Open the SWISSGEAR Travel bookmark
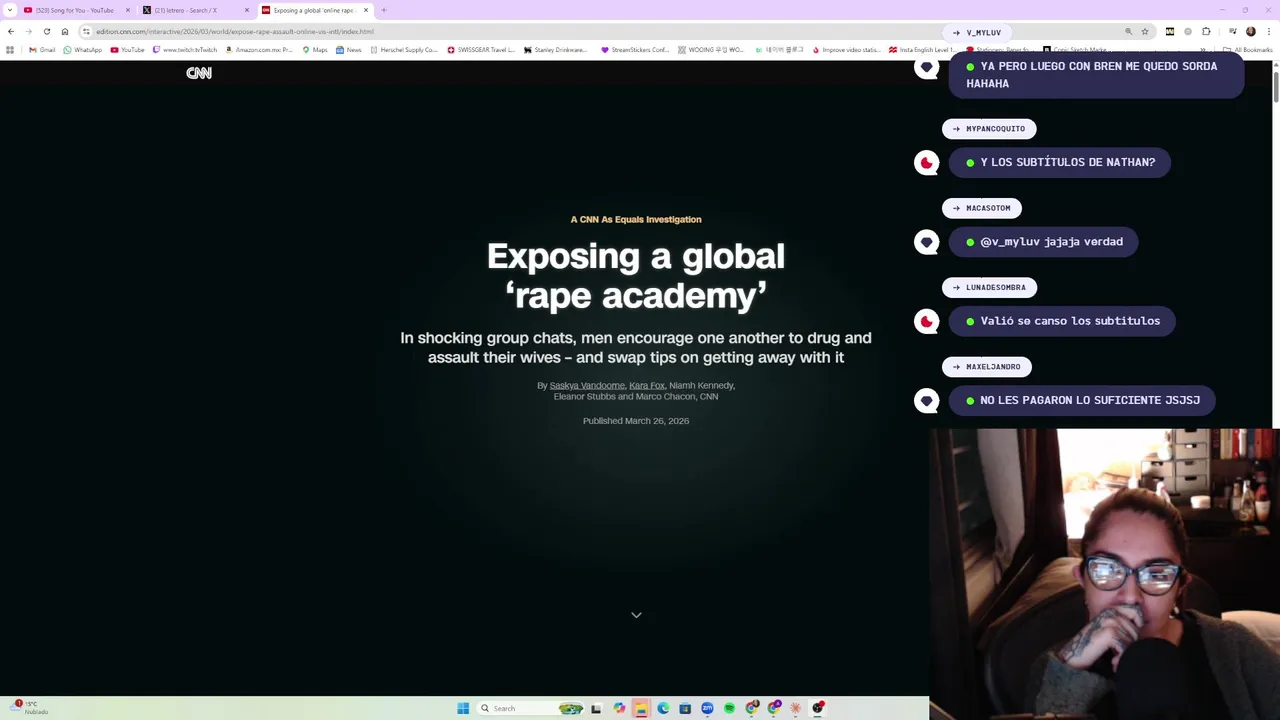 coord(482,50)
